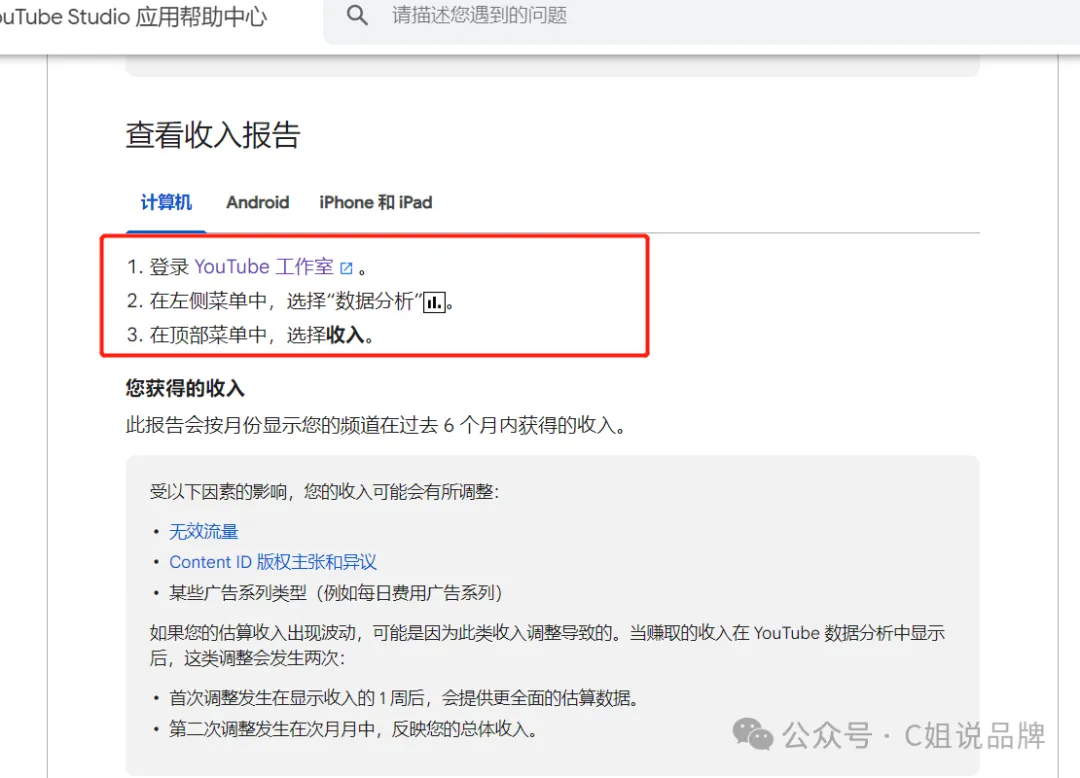Click text 受以下因素的影响，您的收入可能会有所调整

coord(324,492)
